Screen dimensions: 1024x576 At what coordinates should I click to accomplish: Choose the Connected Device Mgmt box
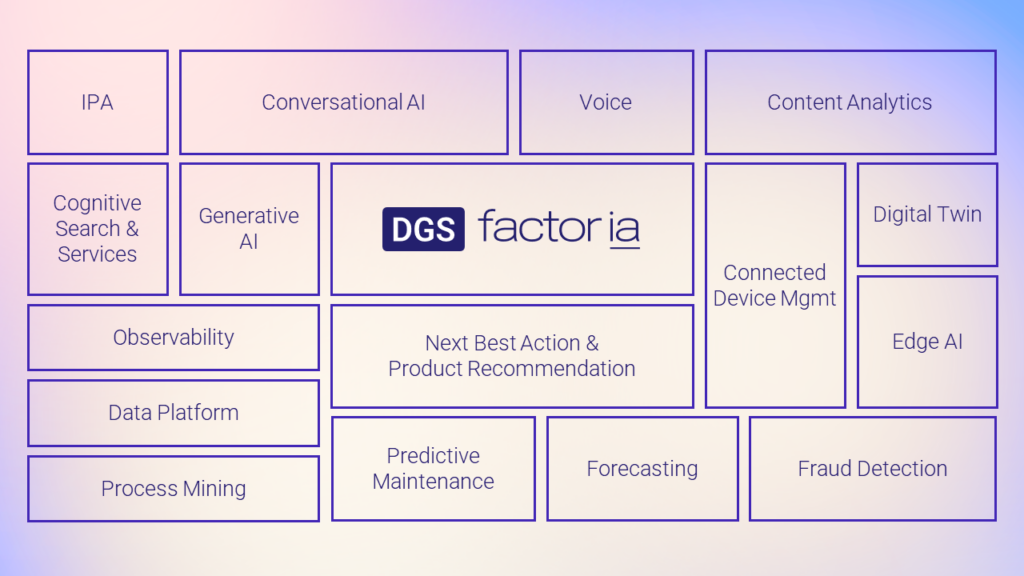(775, 285)
